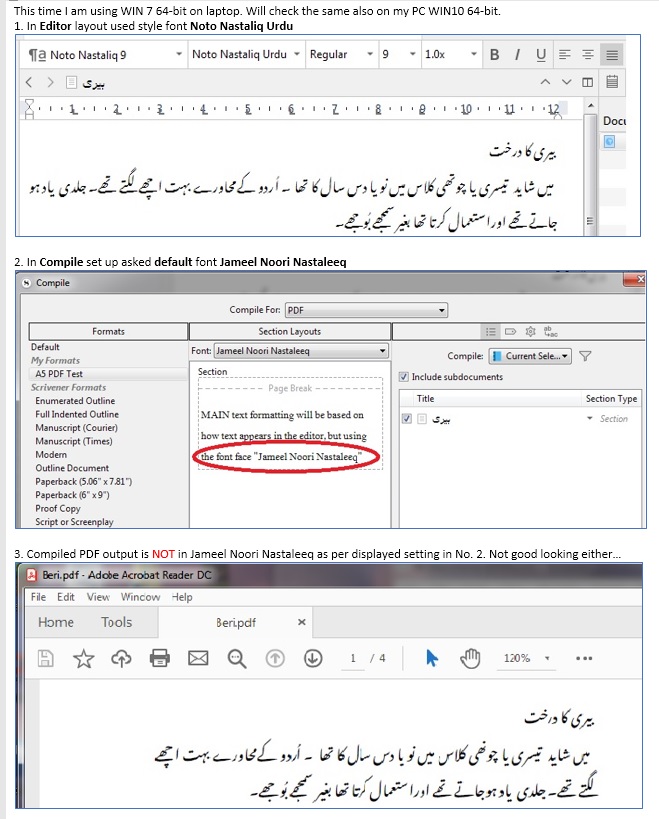Viewport: 659px width, 819px height.
Task: Open the Help menu in Acrobat Reader
Action: tap(182, 597)
